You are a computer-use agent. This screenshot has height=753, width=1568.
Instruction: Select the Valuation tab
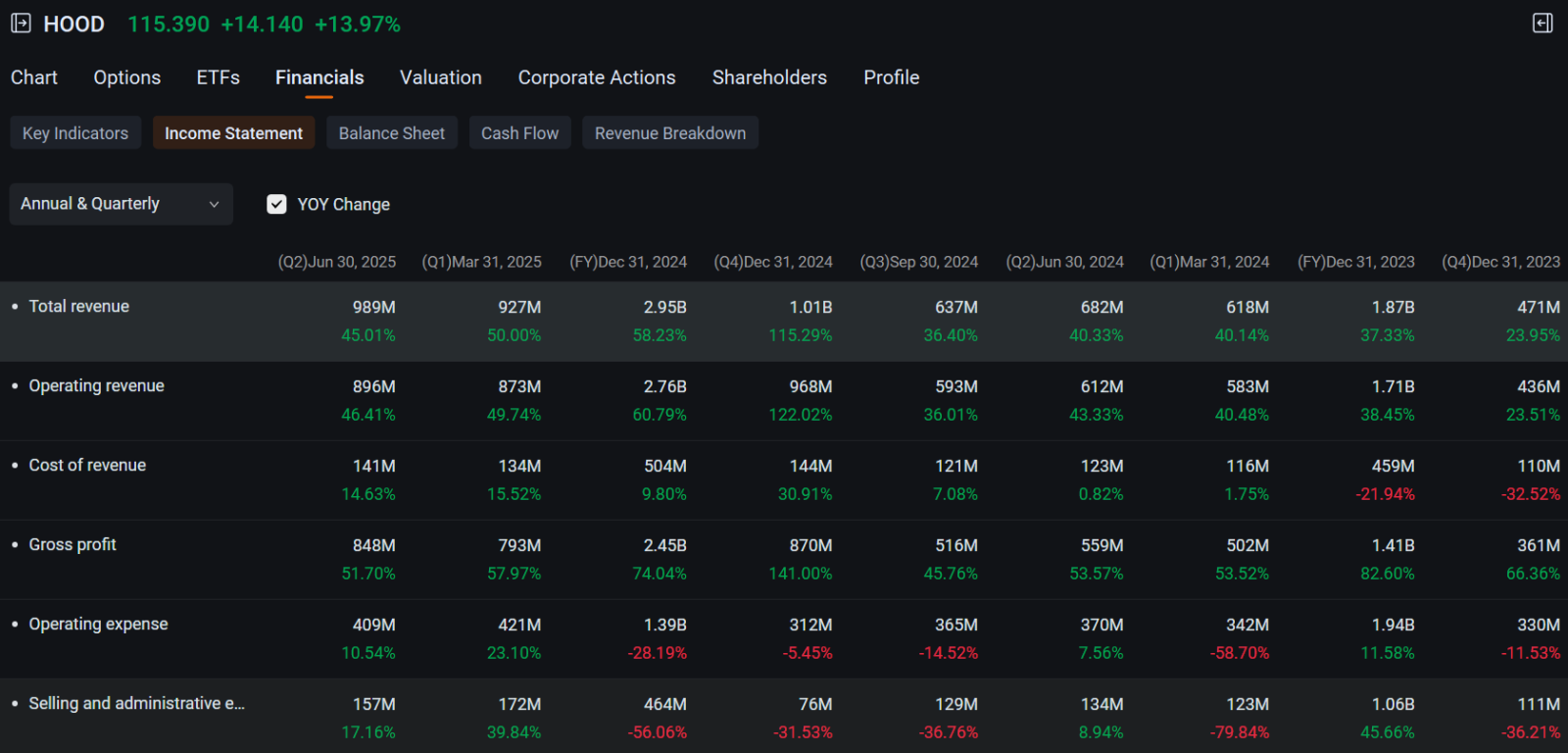click(441, 77)
